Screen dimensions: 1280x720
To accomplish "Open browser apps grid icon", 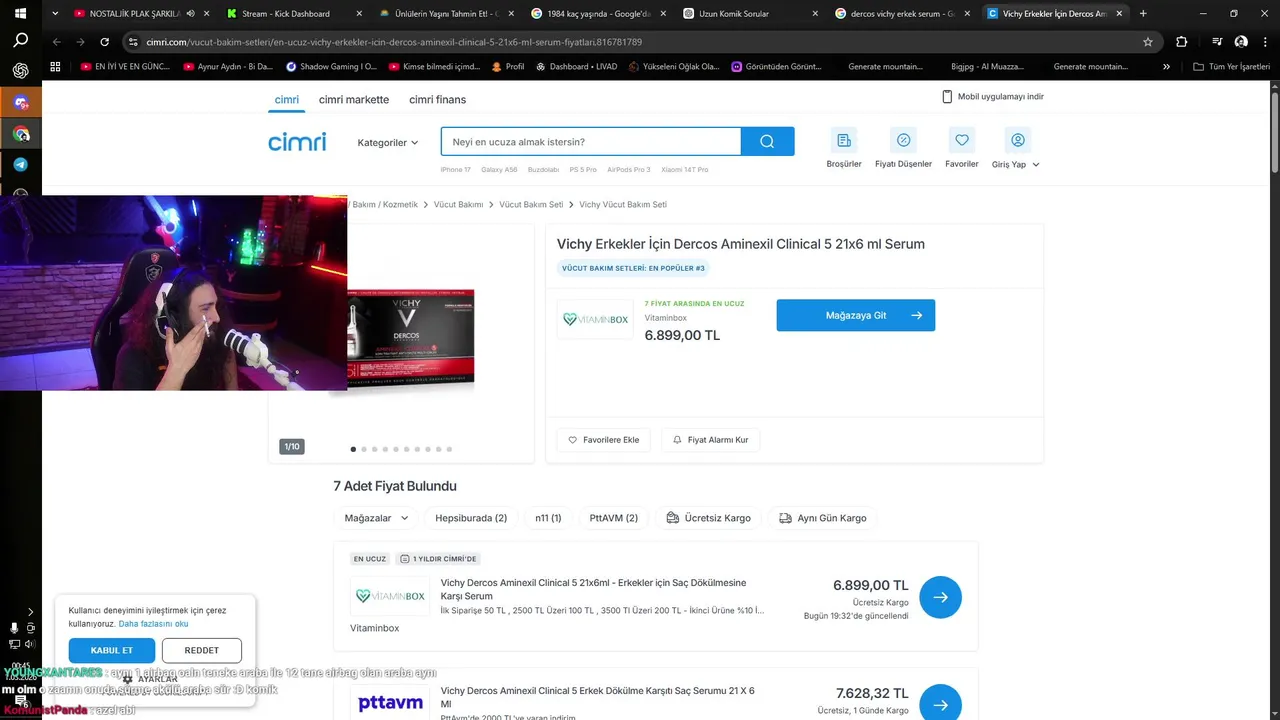I will pyautogui.click(x=56, y=67).
